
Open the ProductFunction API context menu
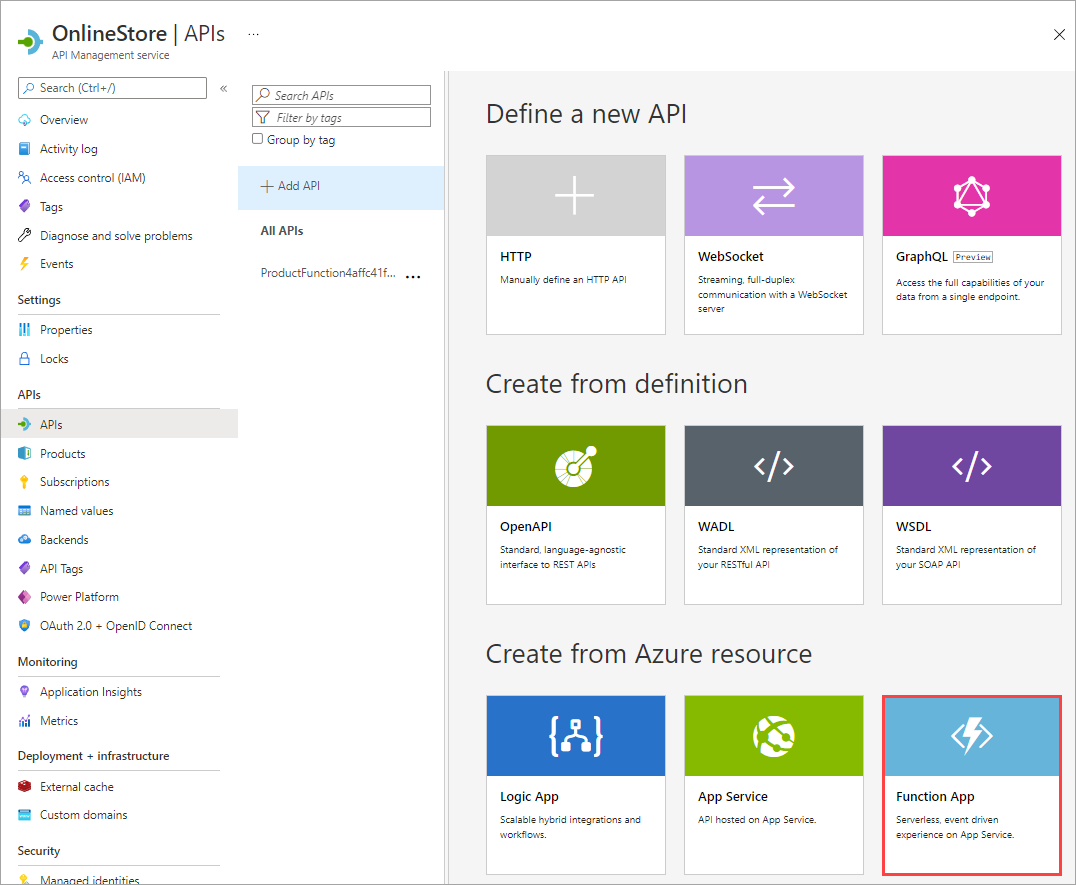coord(413,276)
